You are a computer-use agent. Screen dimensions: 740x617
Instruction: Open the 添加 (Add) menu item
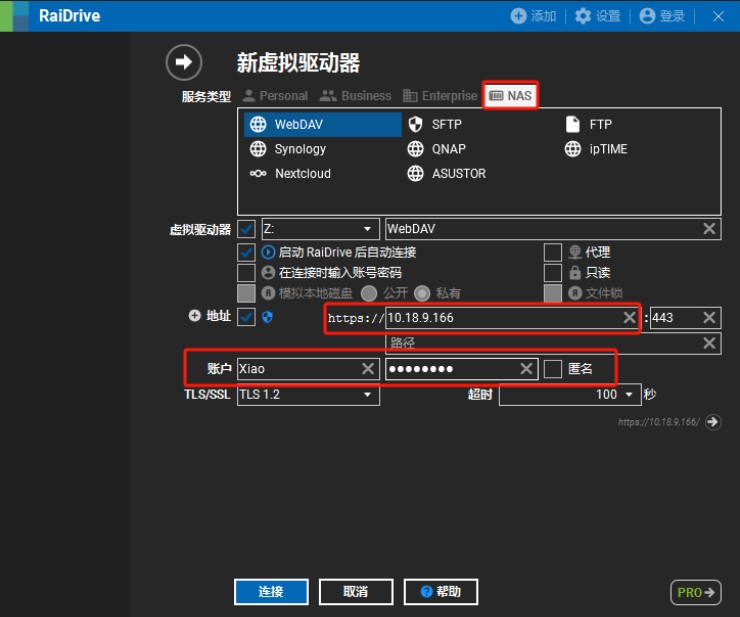pyautogui.click(x=533, y=16)
